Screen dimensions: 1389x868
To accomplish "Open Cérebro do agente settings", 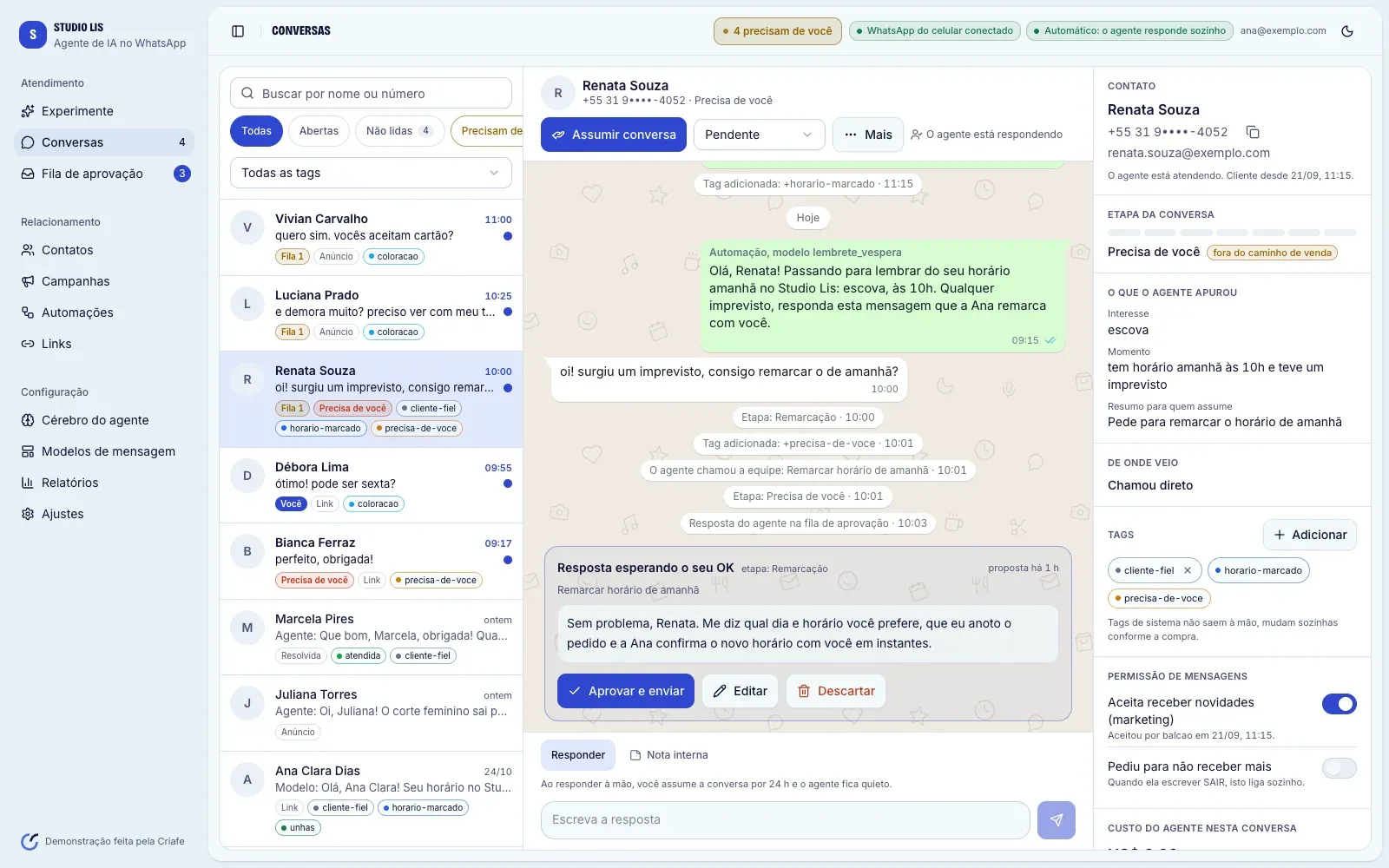I will 104,420.
